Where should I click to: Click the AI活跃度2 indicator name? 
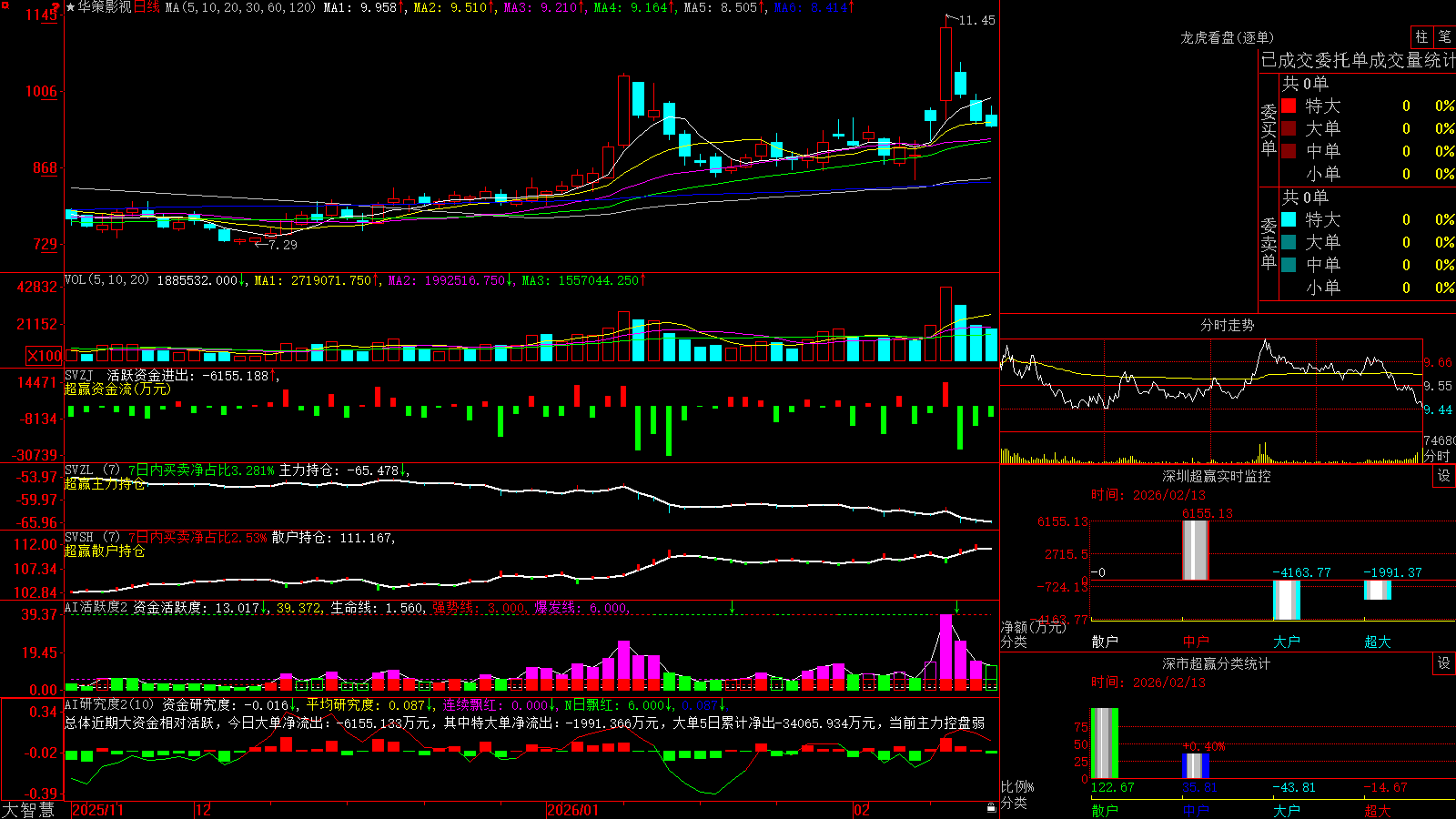point(96,608)
